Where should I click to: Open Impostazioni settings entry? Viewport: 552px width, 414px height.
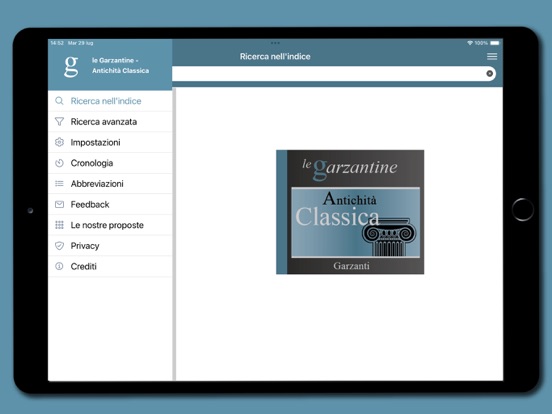(x=110, y=142)
